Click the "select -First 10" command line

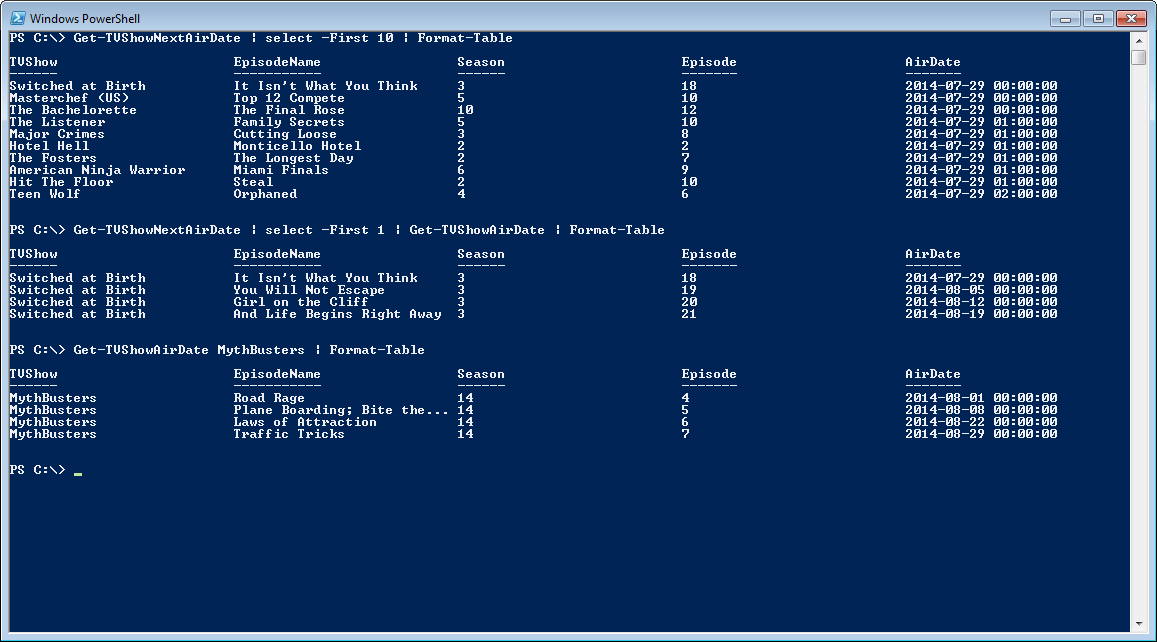[x=260, y=38]
